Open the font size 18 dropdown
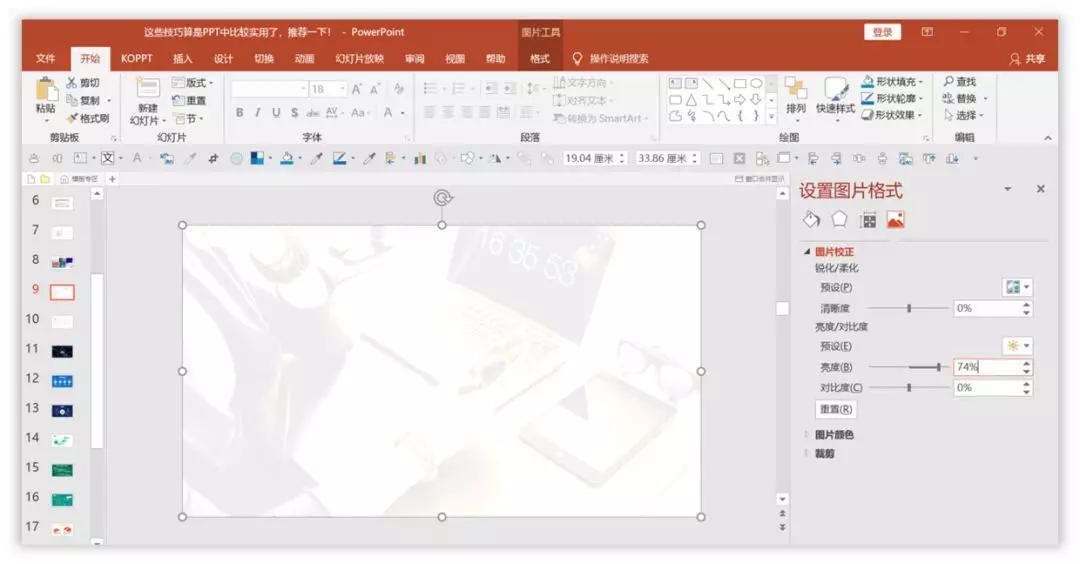Image resolution: width=1080 pixels, height=564 pixels. pos(342,89)
